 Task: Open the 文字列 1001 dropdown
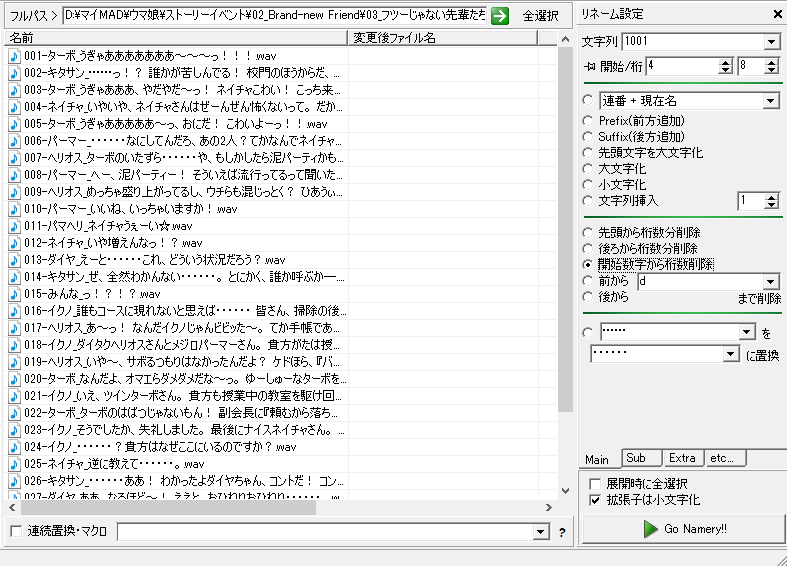(x=771, y=42)
